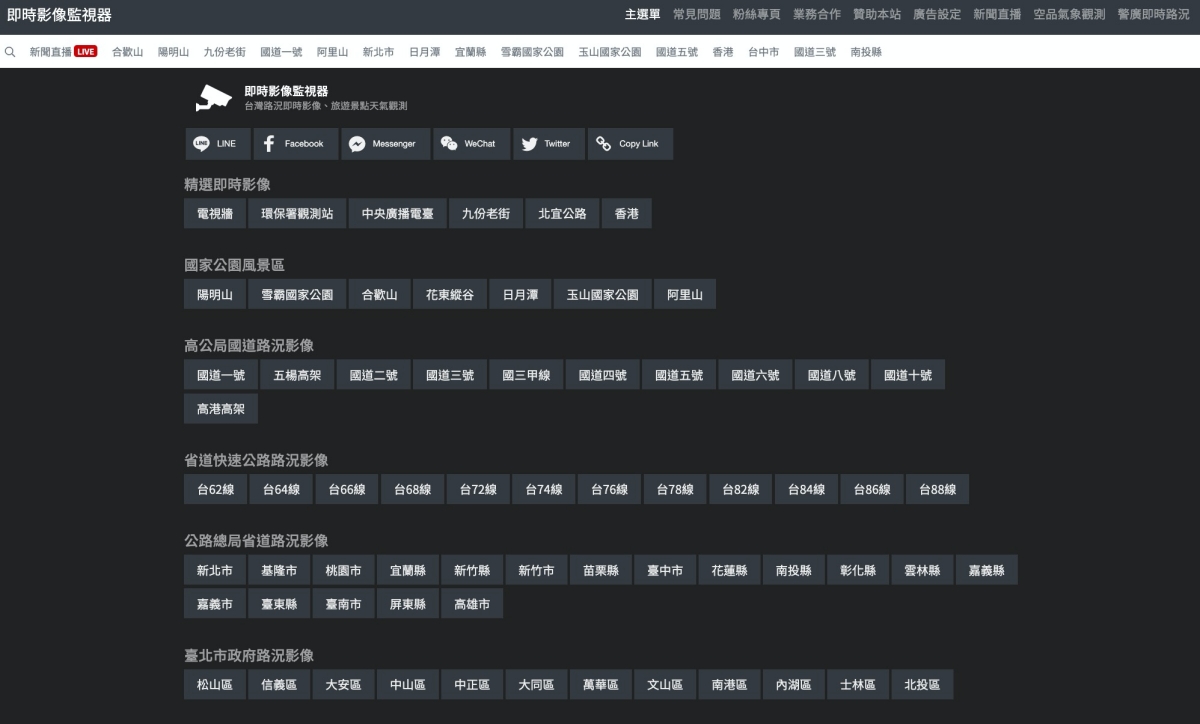Open 新聞直播 LIVE in the sub-navigation

click(x=63, y=52)
